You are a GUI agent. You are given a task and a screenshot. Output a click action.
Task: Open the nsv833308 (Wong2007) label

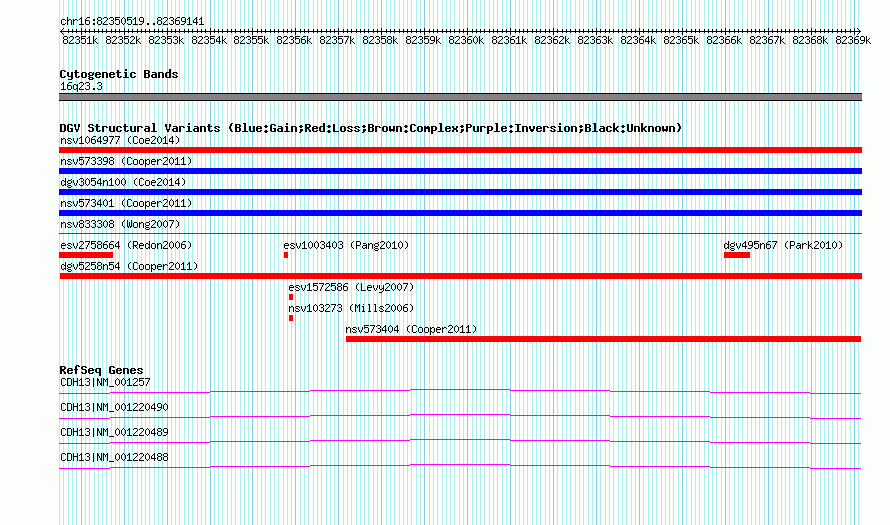coord(120,224)
